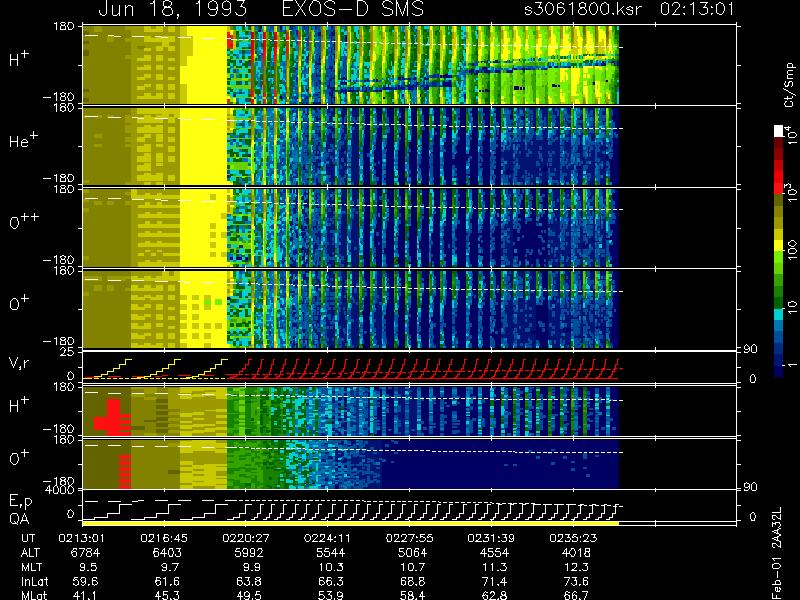This screenshot has height=600, width=800.
Task: Click the '4000' tick on the E,p axis
Action: pos(61,490)
